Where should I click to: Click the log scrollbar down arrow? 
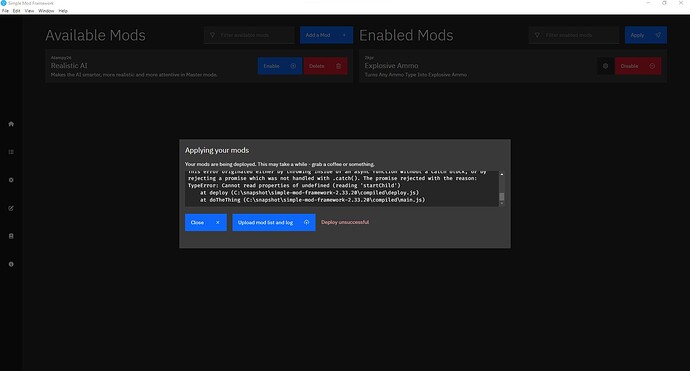point(502,204)
